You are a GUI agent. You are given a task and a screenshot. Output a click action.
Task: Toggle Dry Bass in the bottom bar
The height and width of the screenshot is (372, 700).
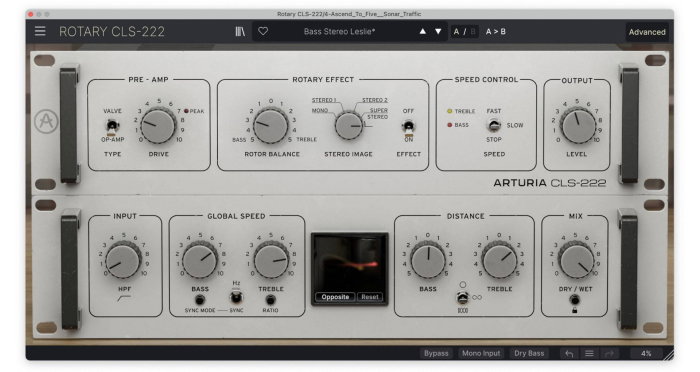pyautogui.click(x=529, y=353)
